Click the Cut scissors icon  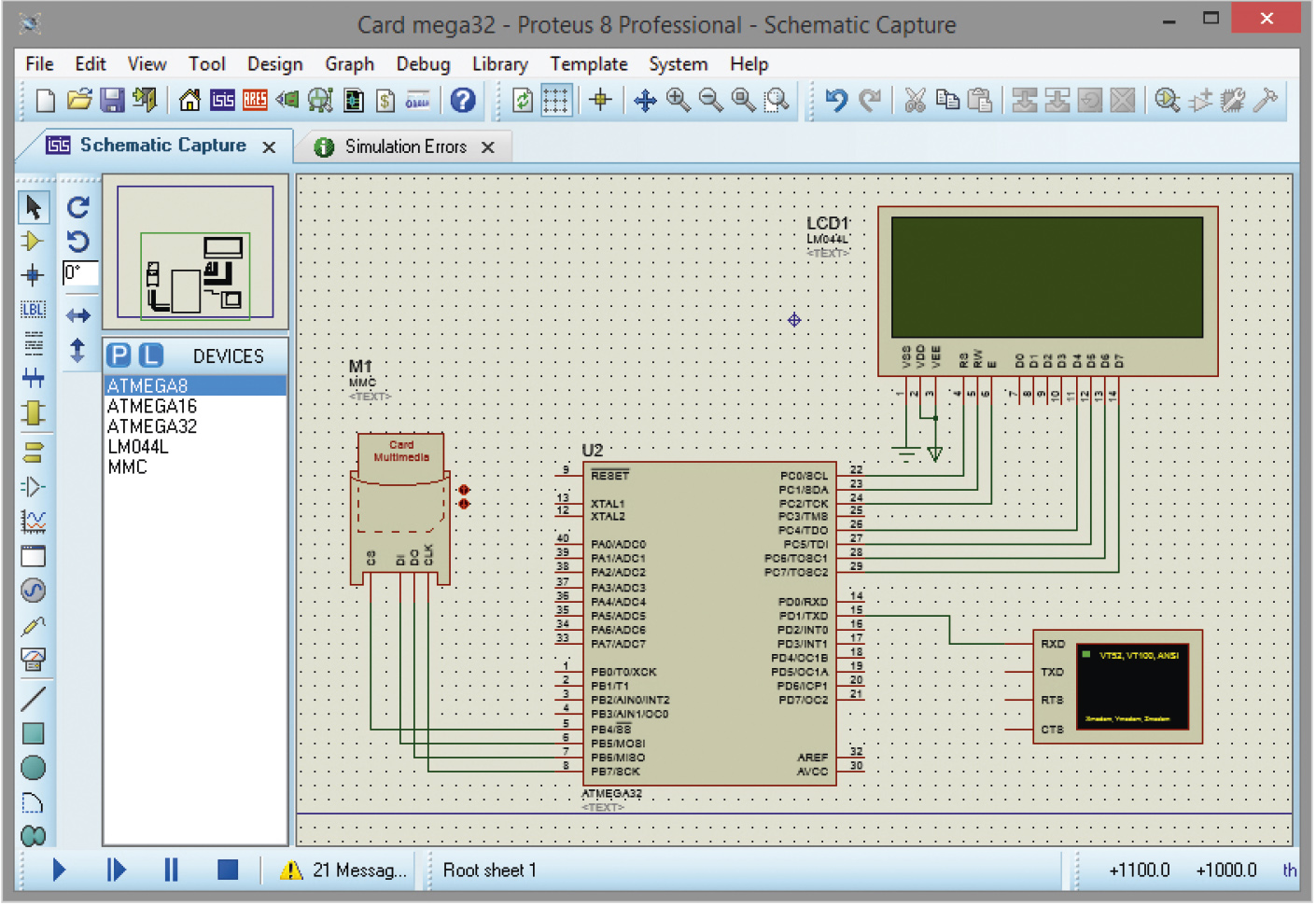915,100
